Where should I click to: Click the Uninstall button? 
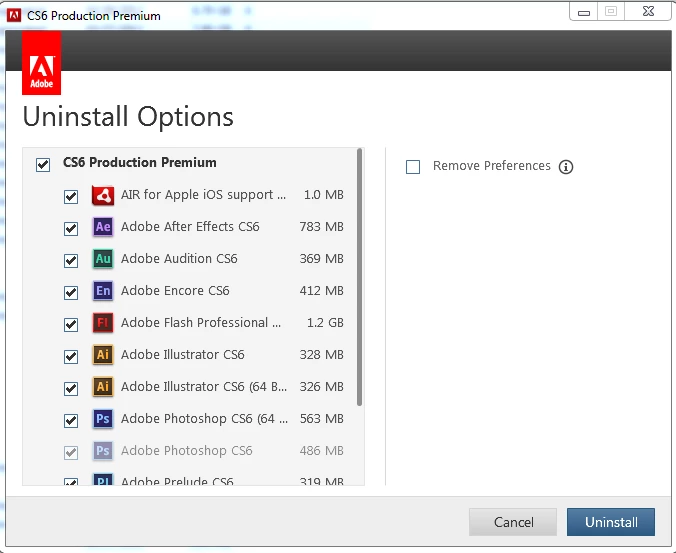pos(611,522)
